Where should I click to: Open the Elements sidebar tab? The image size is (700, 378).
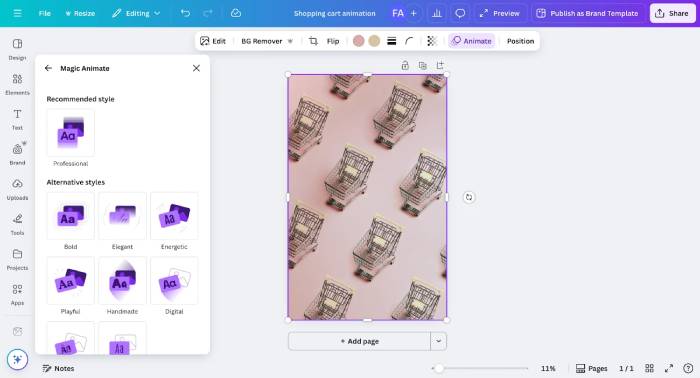[x=17, y=84]
